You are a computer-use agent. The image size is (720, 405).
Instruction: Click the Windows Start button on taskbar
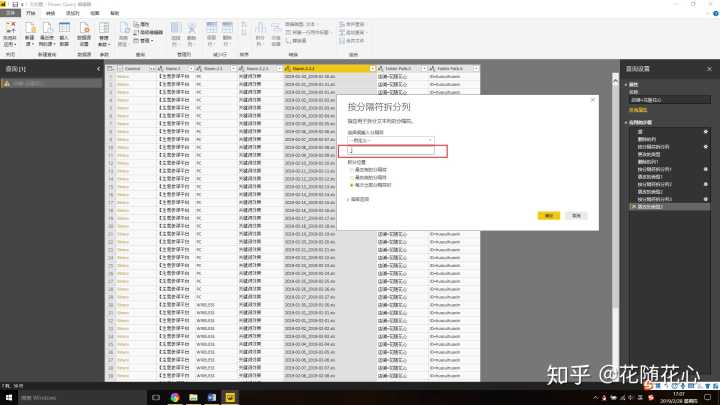[x=7, y=397]
